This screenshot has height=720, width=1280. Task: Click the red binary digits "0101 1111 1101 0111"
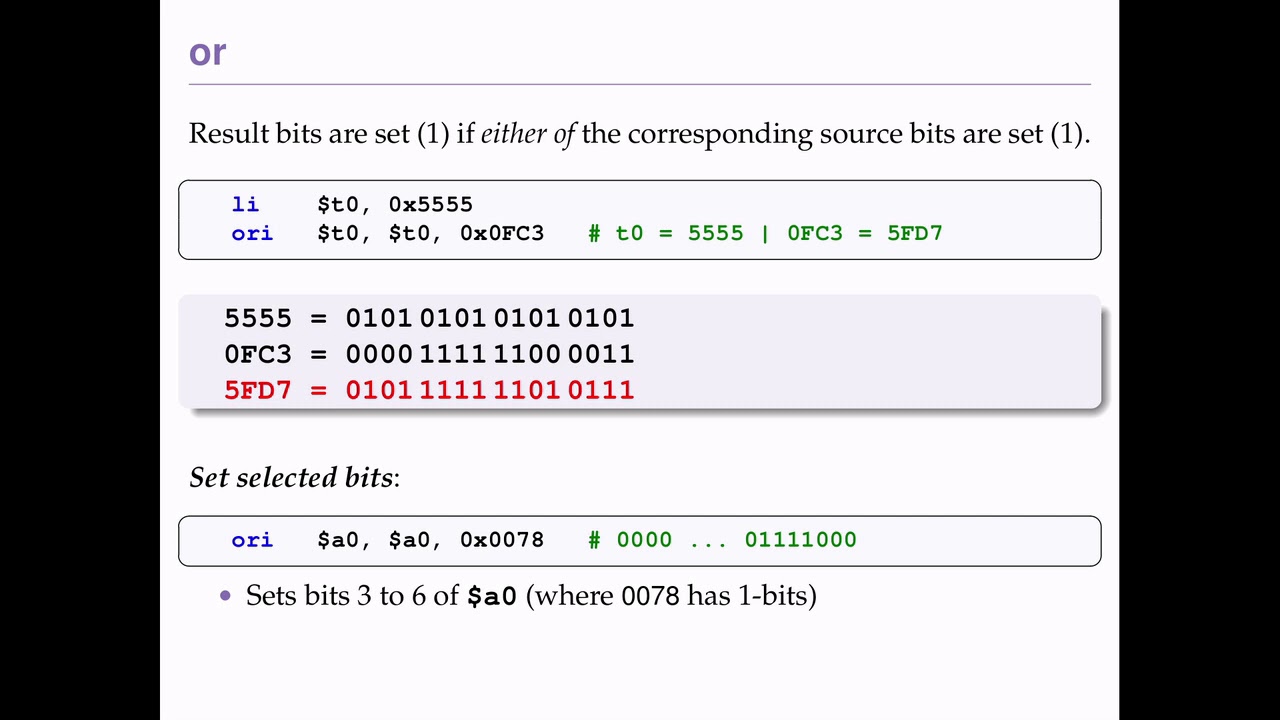(x=490, y=391)
